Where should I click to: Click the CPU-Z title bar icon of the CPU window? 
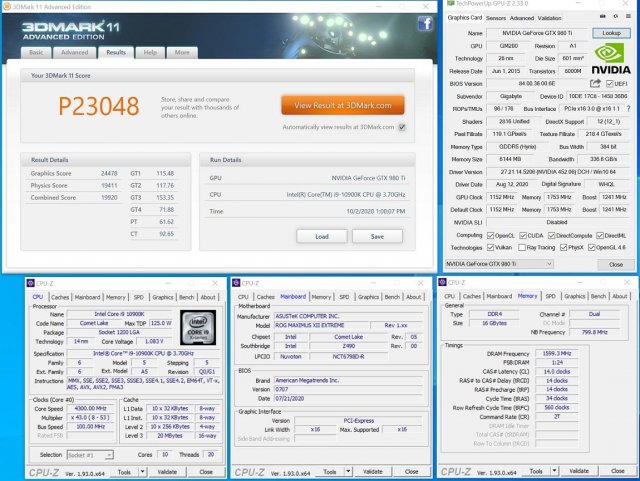pyautogui.click(x=31, y=283)
